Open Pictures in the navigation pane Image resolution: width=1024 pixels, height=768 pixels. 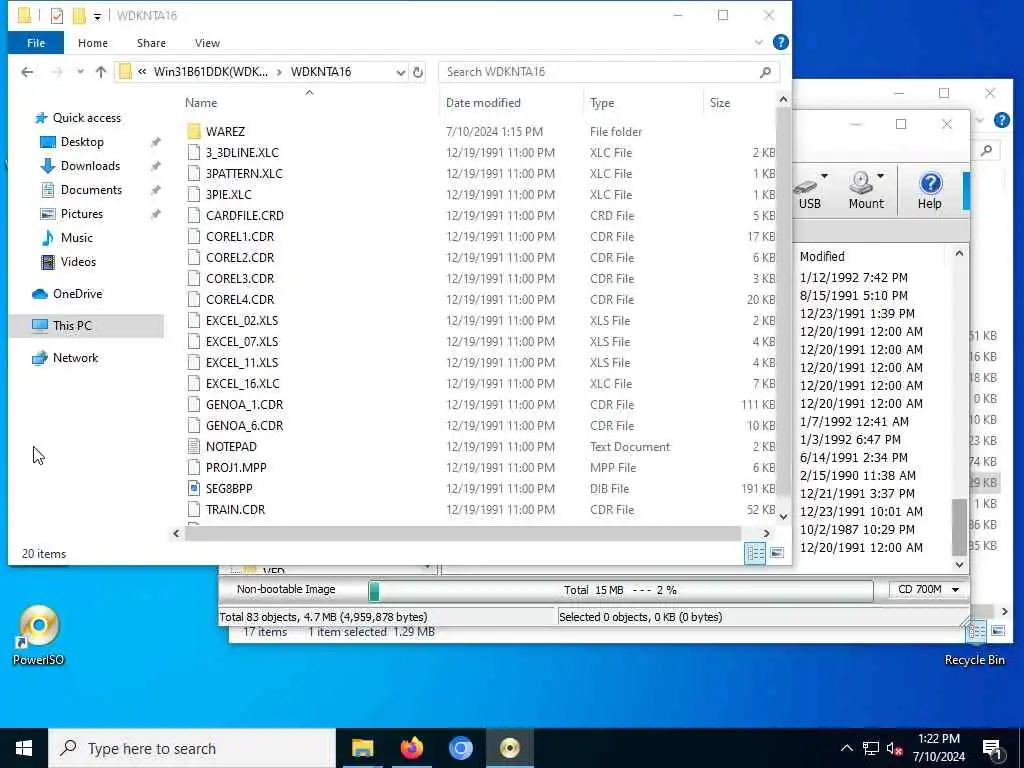pos(82,214)
